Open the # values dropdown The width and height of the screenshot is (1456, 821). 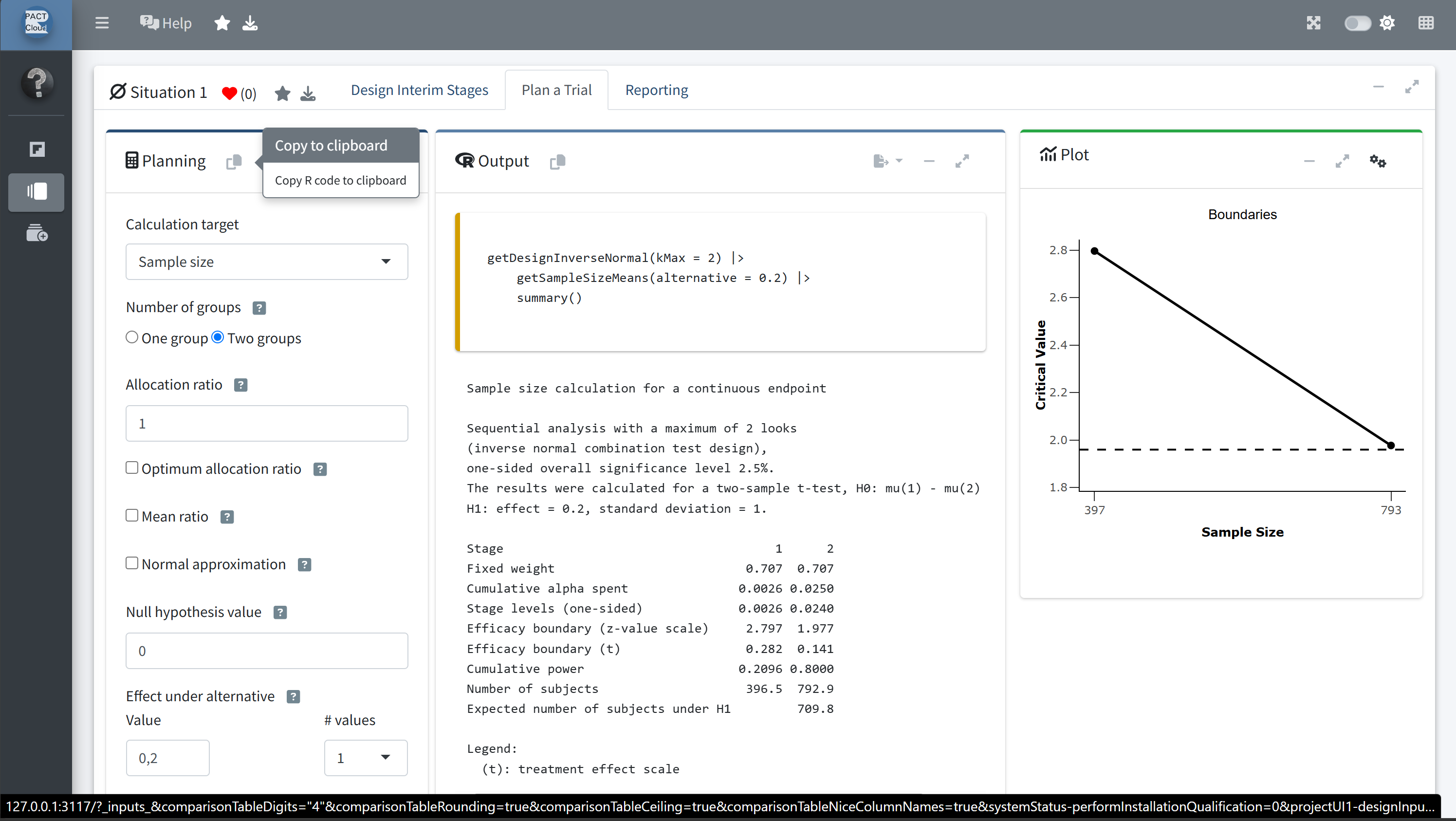(366, 758)
